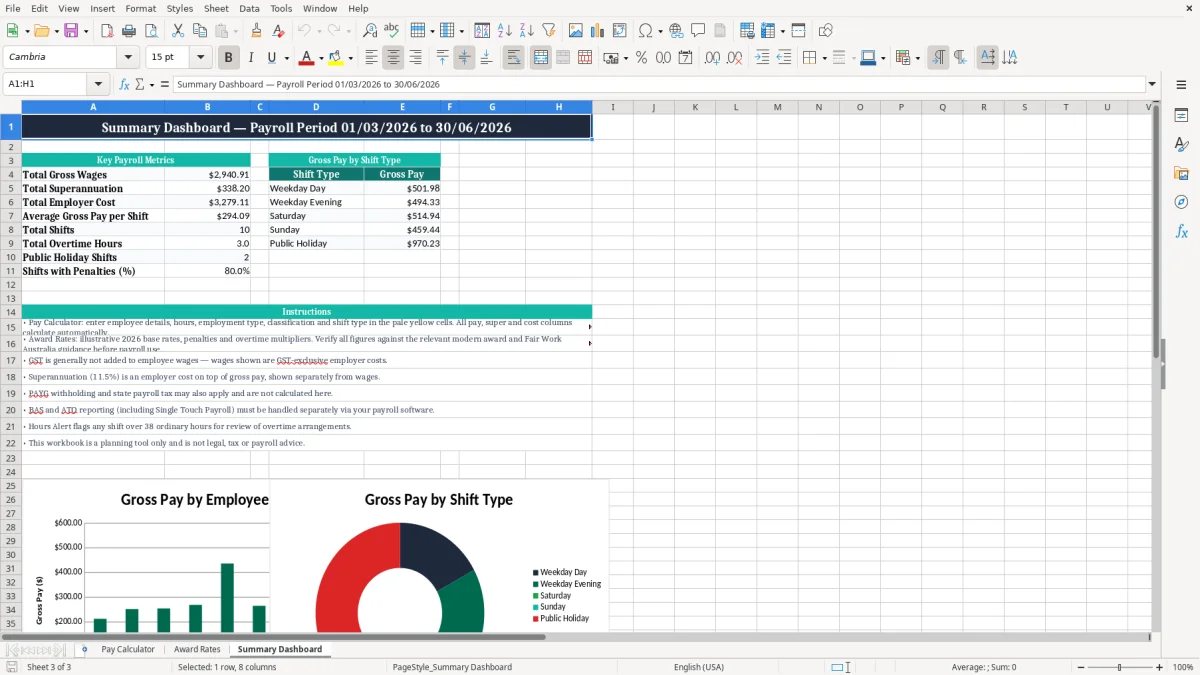Insert comment speech bubble icon
Viewport: 1200px width, 675px height.
point(698,31)
